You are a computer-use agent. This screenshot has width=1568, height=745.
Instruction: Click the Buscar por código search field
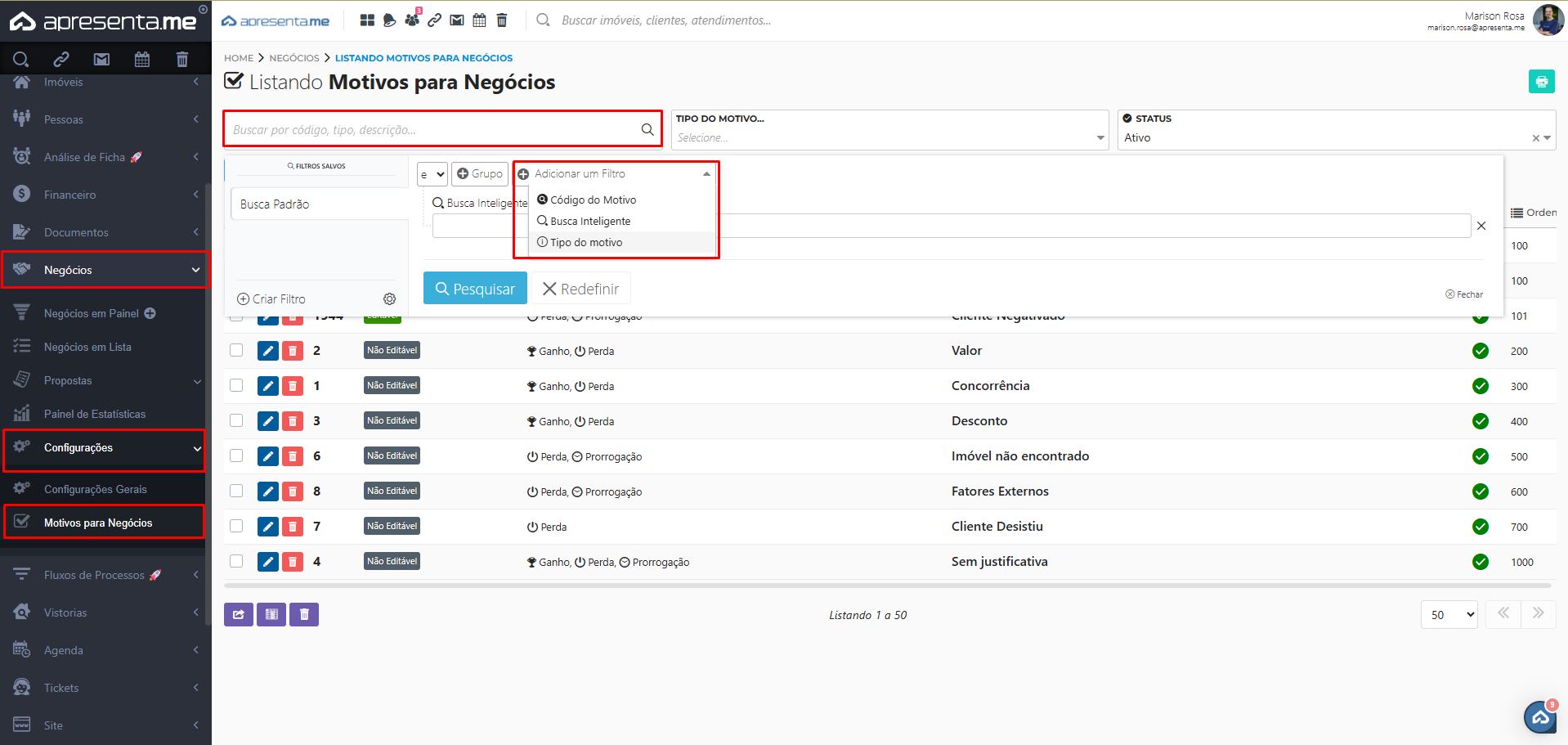click(x=433, y=129)
